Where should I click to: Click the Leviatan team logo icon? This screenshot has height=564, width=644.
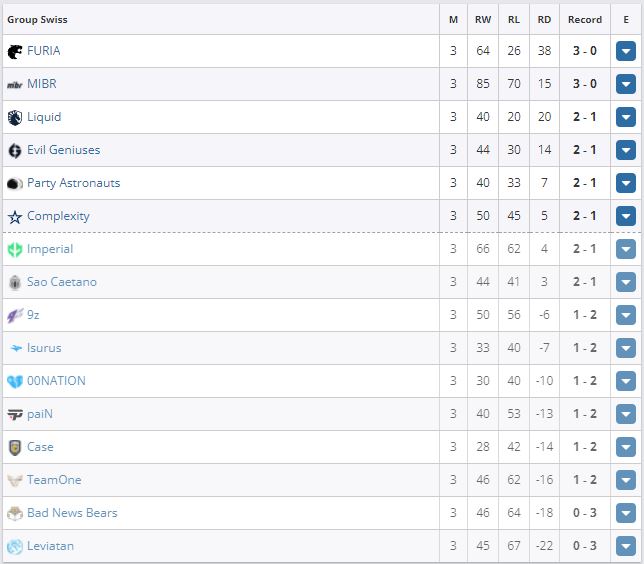(x=15, y=546)
